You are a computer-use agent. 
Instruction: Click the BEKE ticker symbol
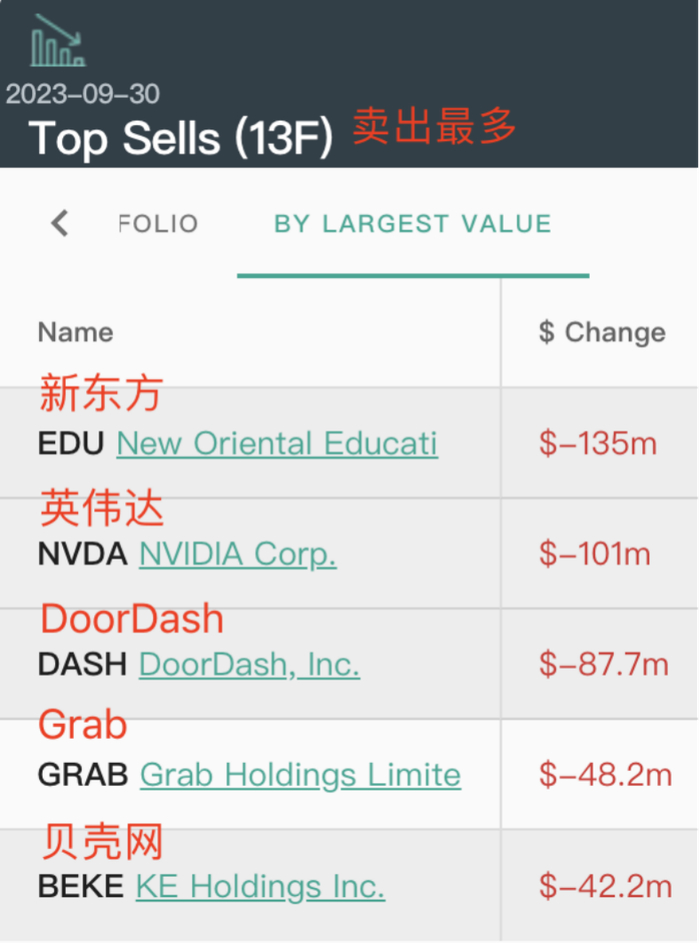(80, 886)
